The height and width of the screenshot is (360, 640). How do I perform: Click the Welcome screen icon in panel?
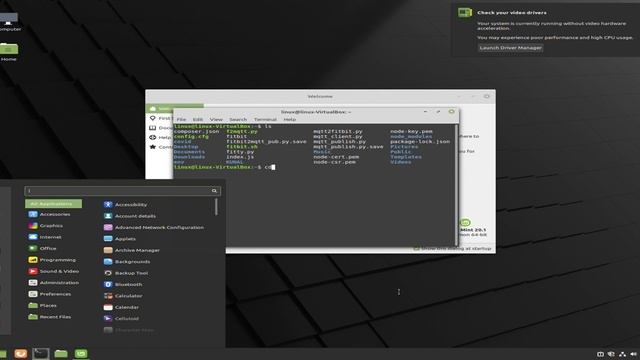coord(81,353)
